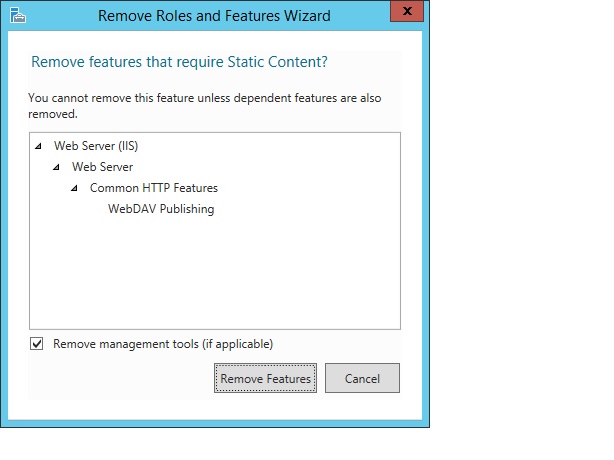This screenshot has width=614, height=460.
Task: Select the WebDAV Publishing tree item
Action: tap(161, 209)
